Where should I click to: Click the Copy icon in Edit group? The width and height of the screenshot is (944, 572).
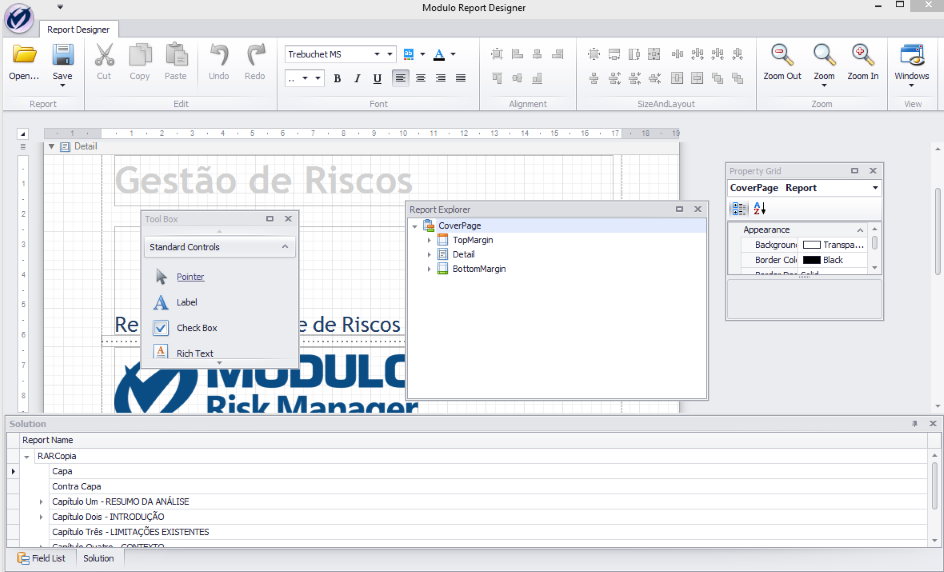pos(140,55)
